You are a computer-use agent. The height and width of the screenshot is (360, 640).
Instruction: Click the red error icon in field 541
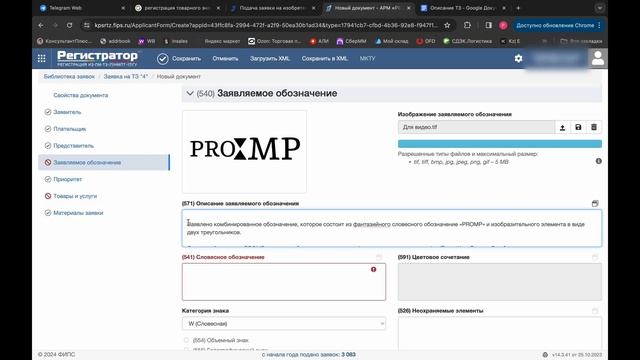(x=373, y=269)
